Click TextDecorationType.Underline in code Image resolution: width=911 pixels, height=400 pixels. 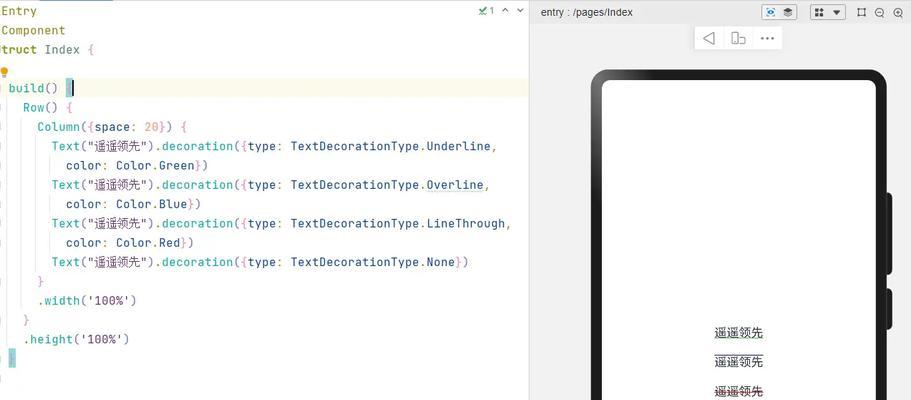point(391,147)
